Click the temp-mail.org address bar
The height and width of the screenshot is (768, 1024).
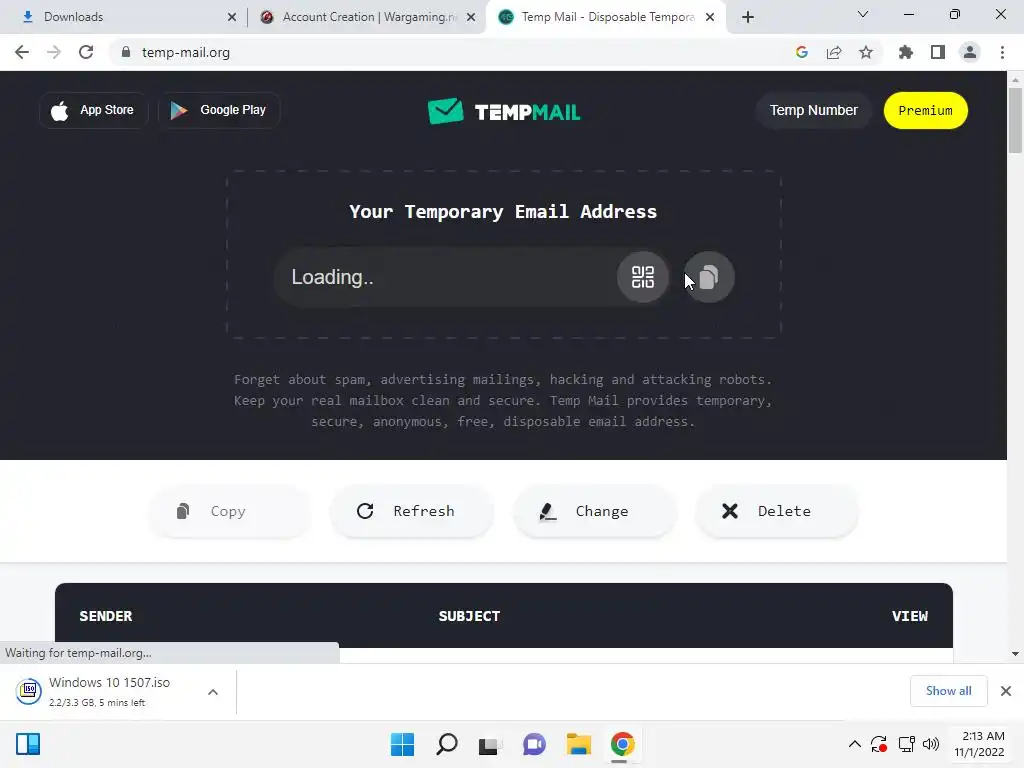451,52
